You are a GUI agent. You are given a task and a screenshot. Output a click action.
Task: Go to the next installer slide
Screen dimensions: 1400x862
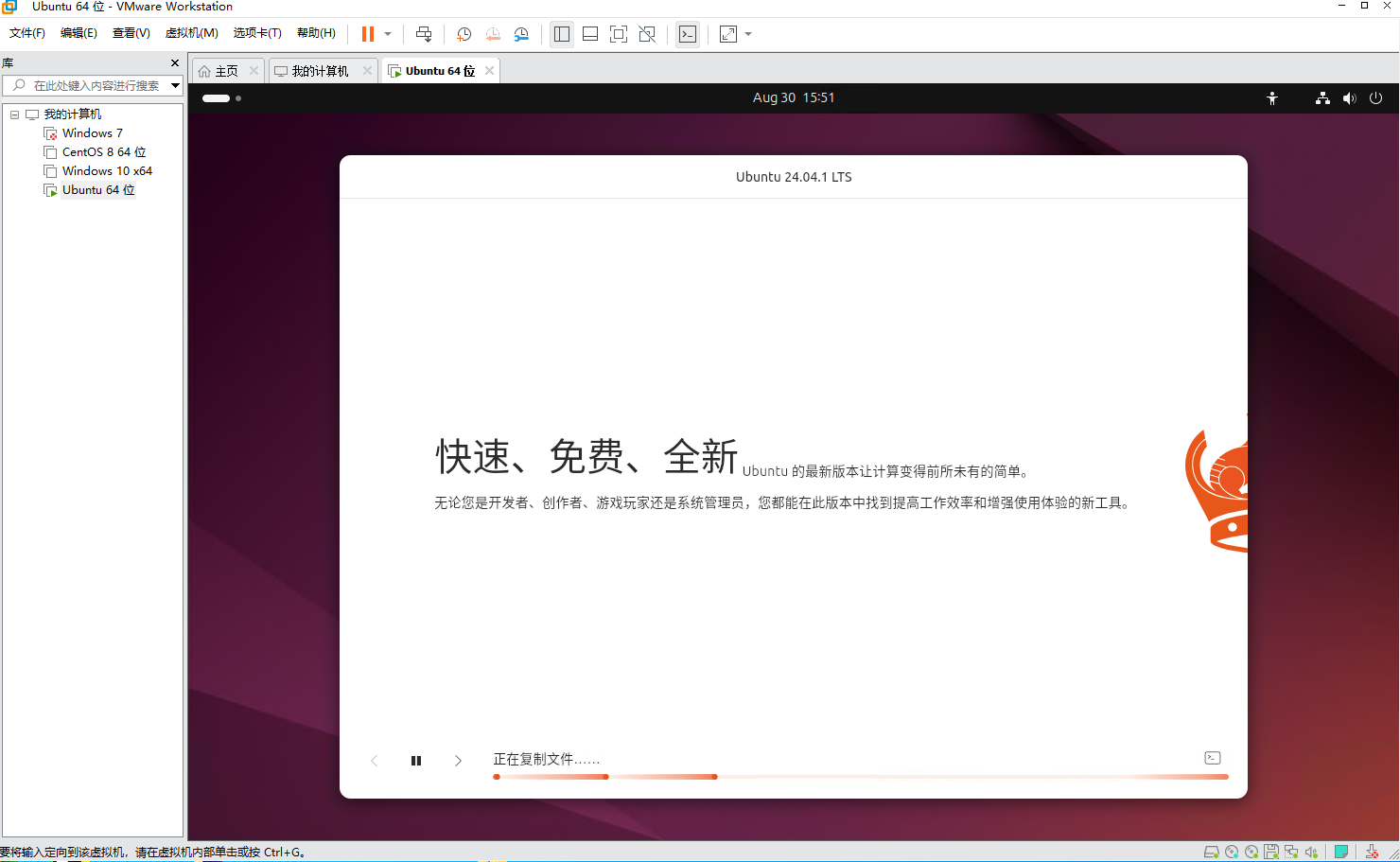pyautogui.click(x=458, y=761)
